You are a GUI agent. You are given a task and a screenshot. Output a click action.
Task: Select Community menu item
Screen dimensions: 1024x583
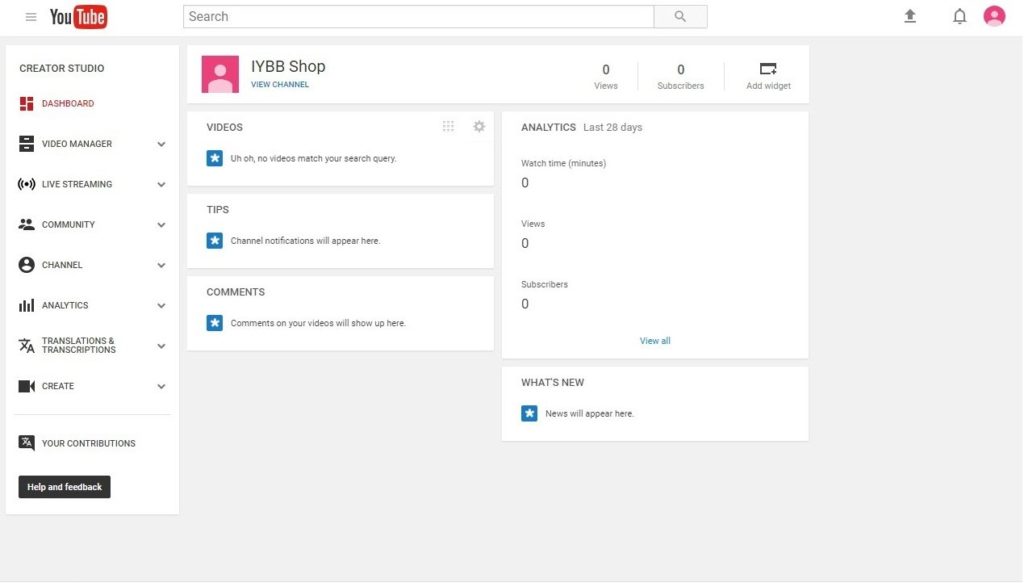[x=69, y=225]
